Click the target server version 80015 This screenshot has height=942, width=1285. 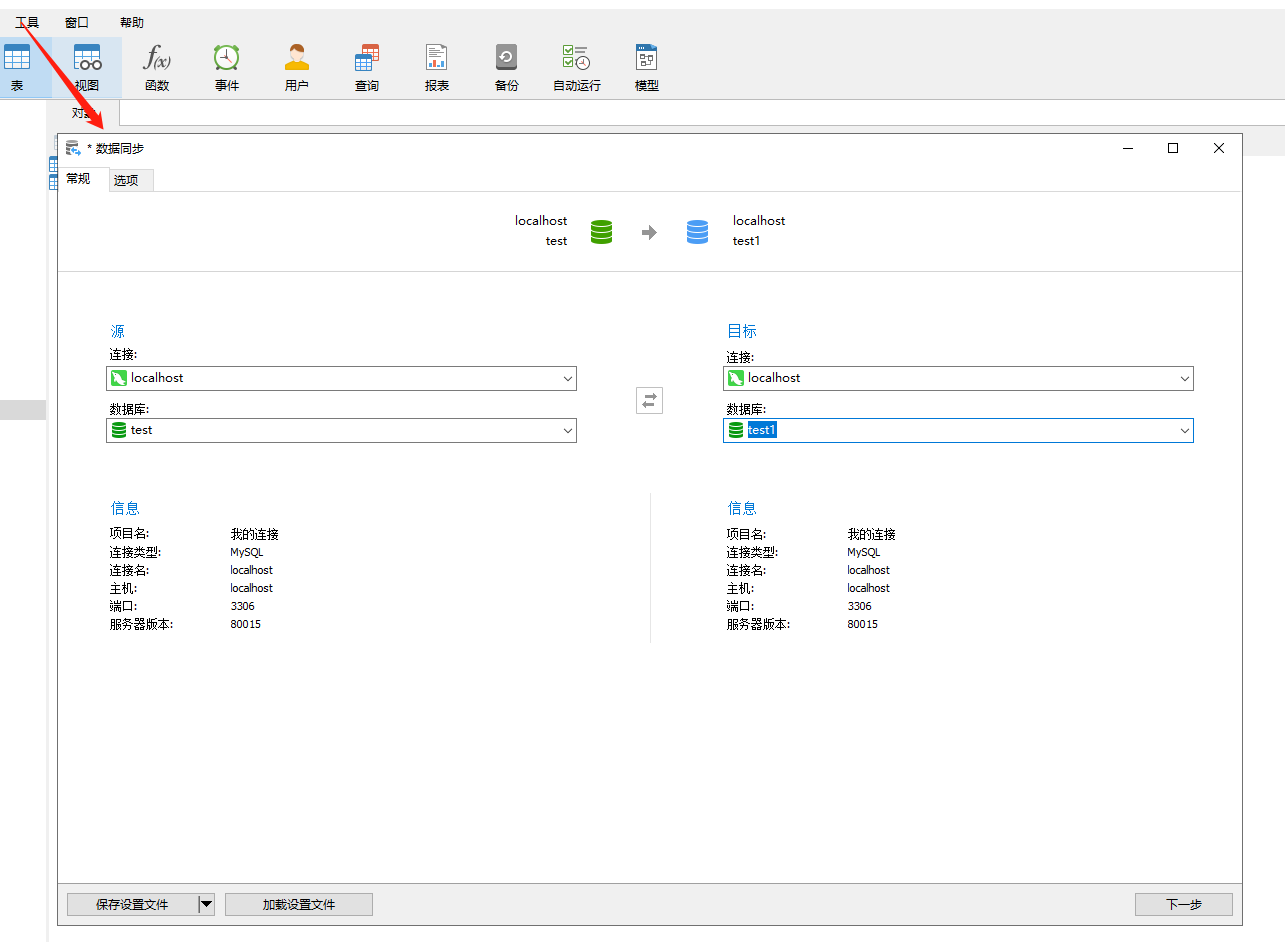click(863, 624)
